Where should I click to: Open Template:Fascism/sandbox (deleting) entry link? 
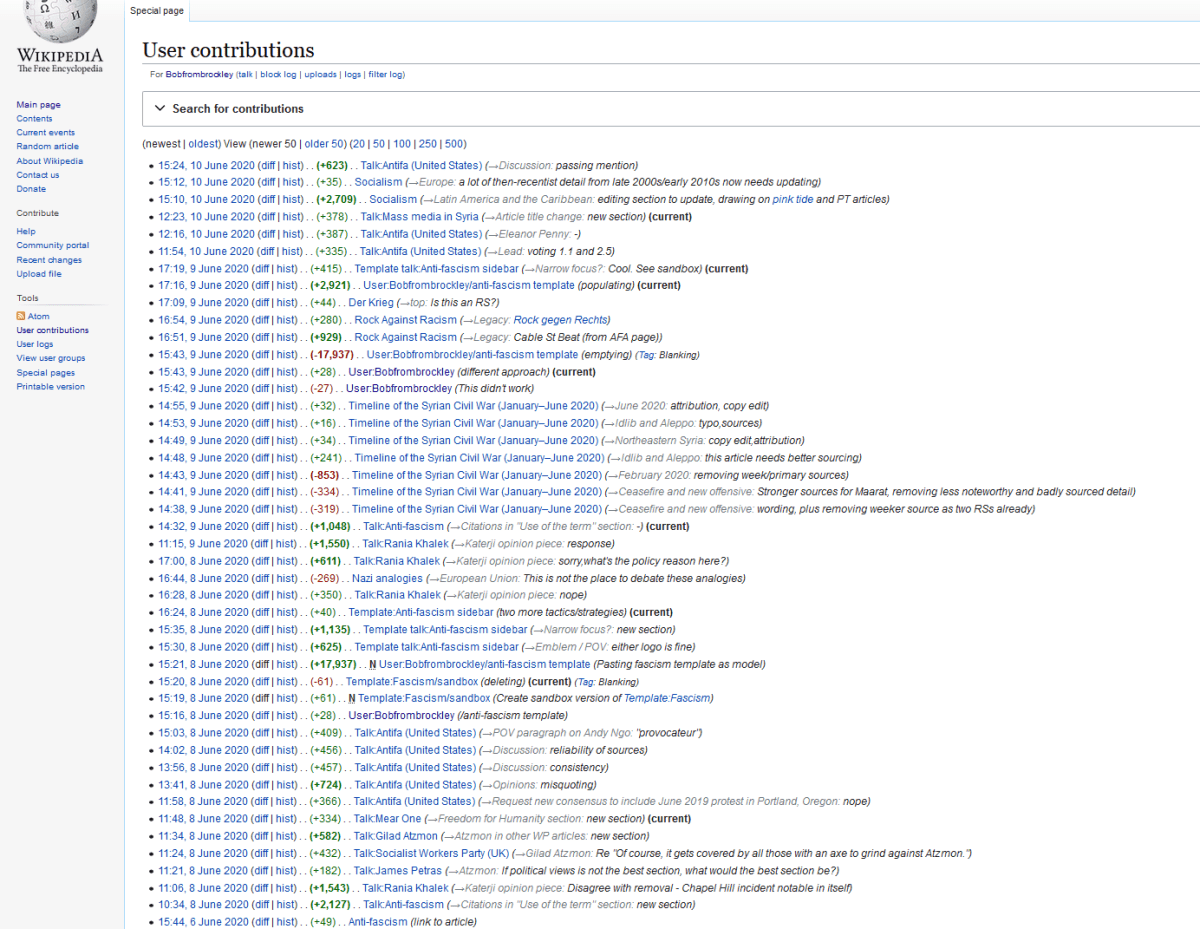pos(412,681)
